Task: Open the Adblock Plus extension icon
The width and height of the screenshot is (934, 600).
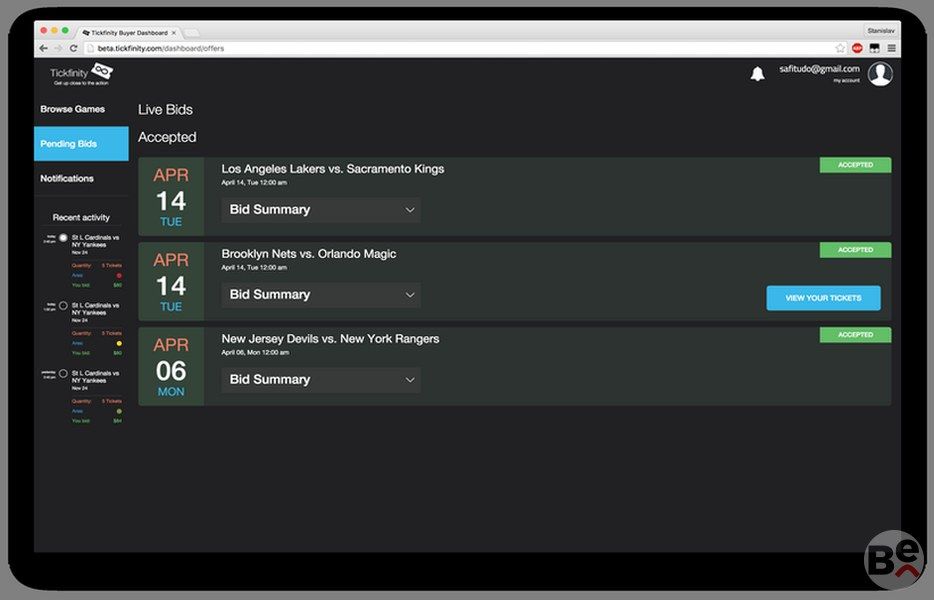Action: coord(857,48)
